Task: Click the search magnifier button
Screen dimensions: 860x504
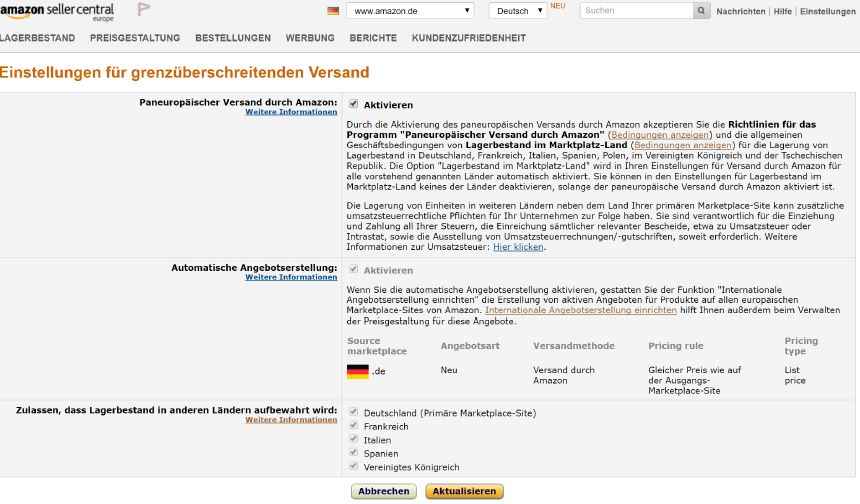Action: (701, 10)
